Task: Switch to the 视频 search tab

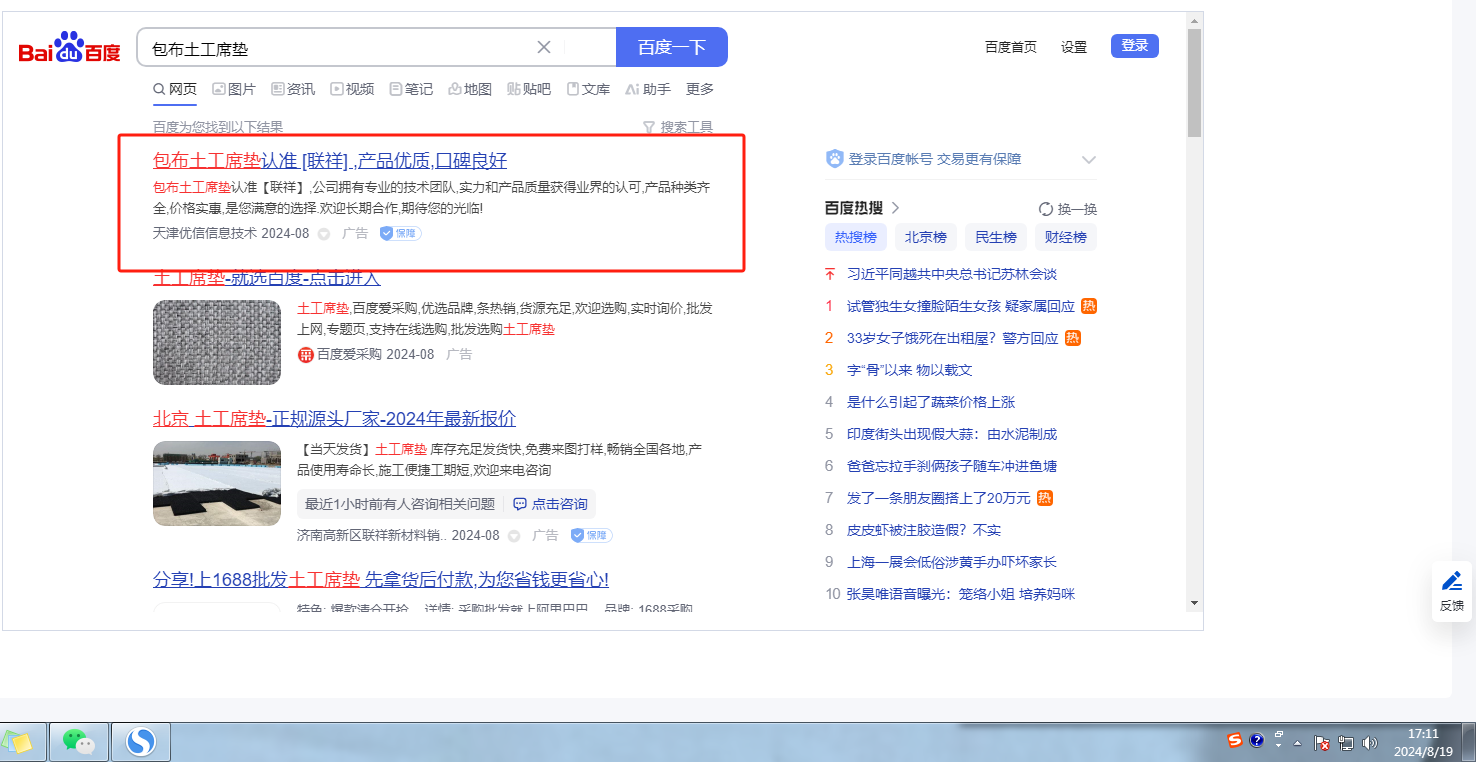Action: [x=352, y=89]
